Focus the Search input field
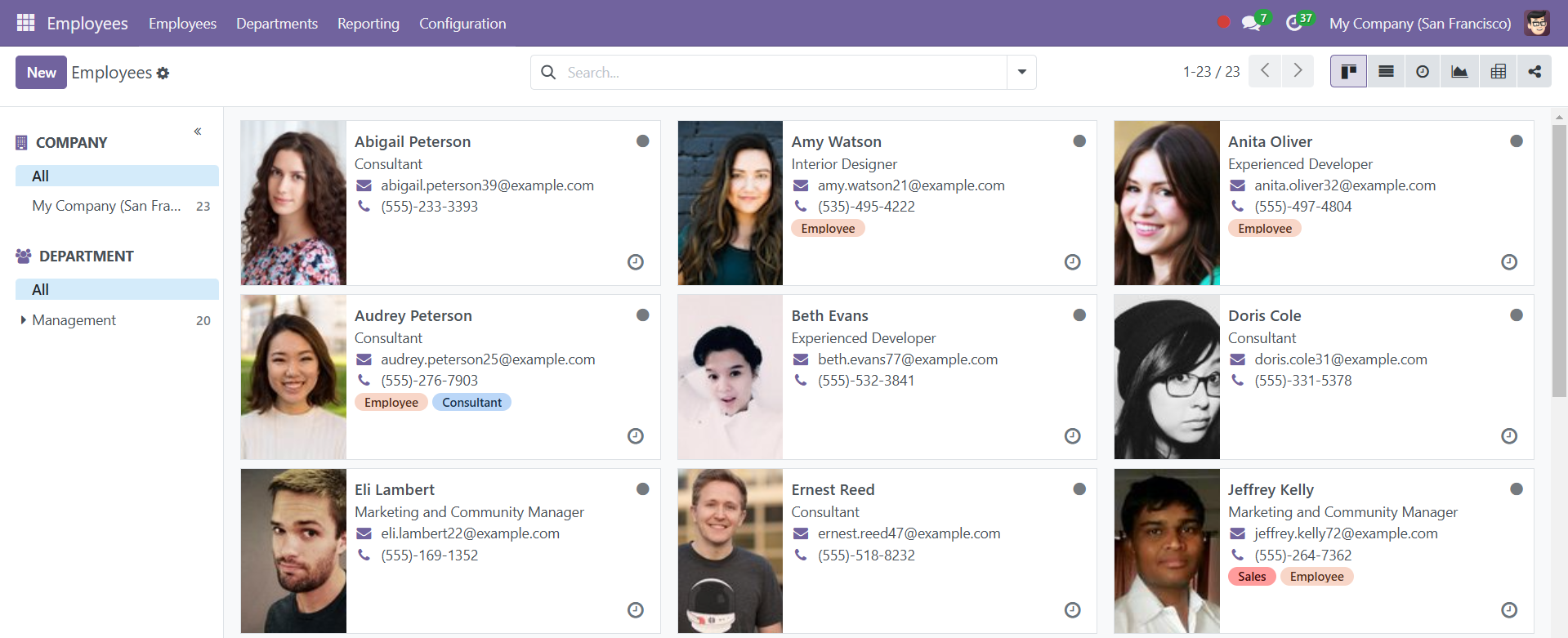This screenshot has height=638, width=1568. [x=784, y=72]
